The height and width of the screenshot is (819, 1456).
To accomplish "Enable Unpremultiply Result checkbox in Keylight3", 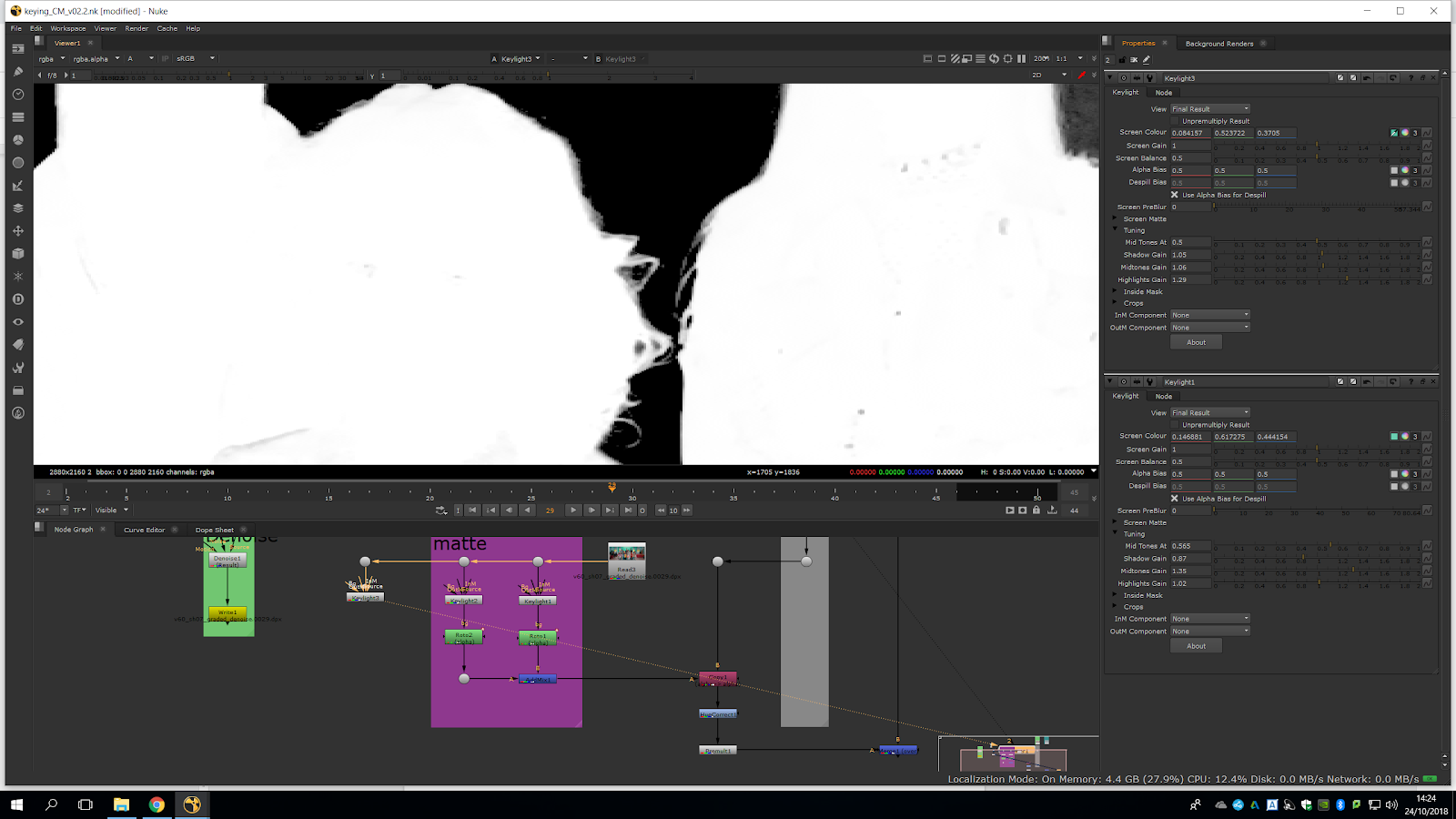I will 1175,121.
